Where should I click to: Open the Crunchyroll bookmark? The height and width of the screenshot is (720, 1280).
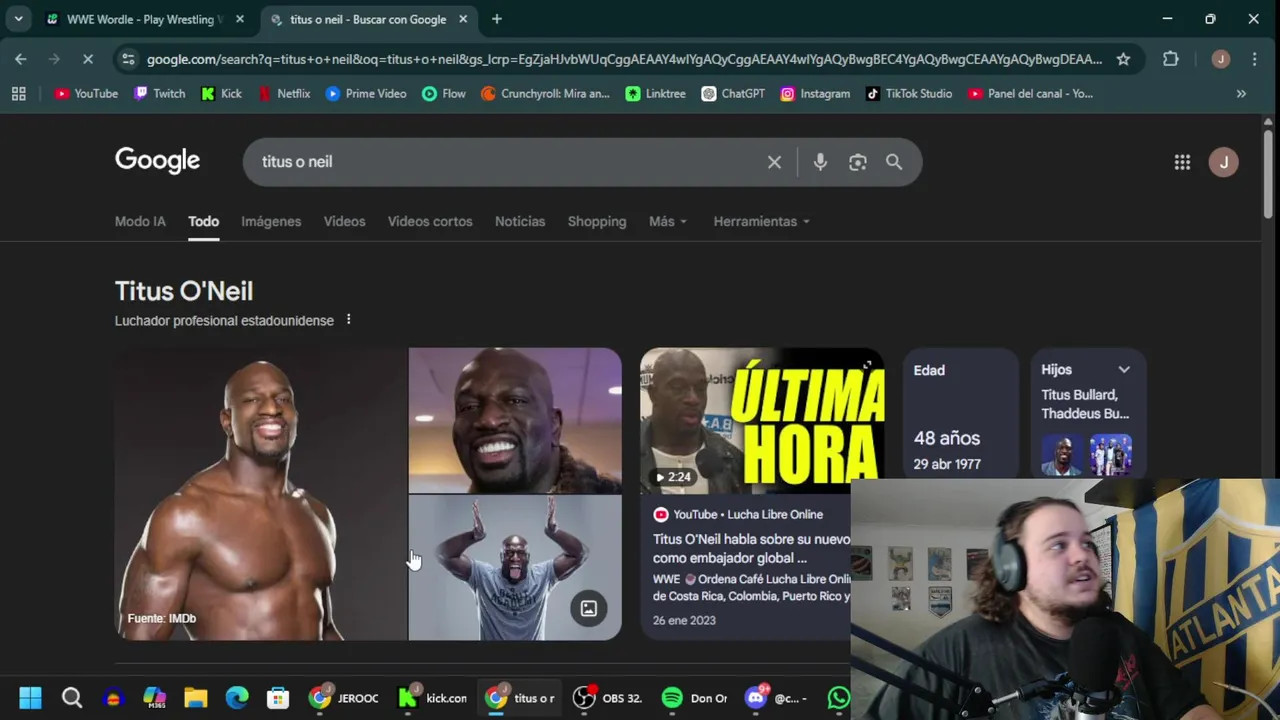pyautogui.click(x=545, y=93)
